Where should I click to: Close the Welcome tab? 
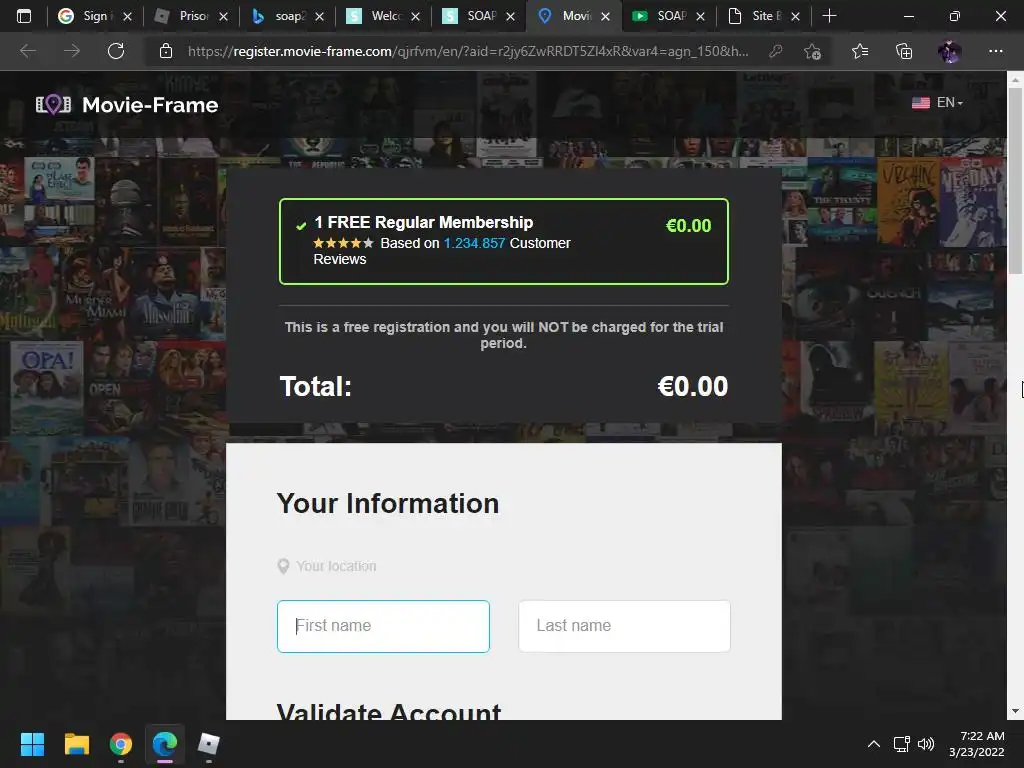tap(415, 16)
